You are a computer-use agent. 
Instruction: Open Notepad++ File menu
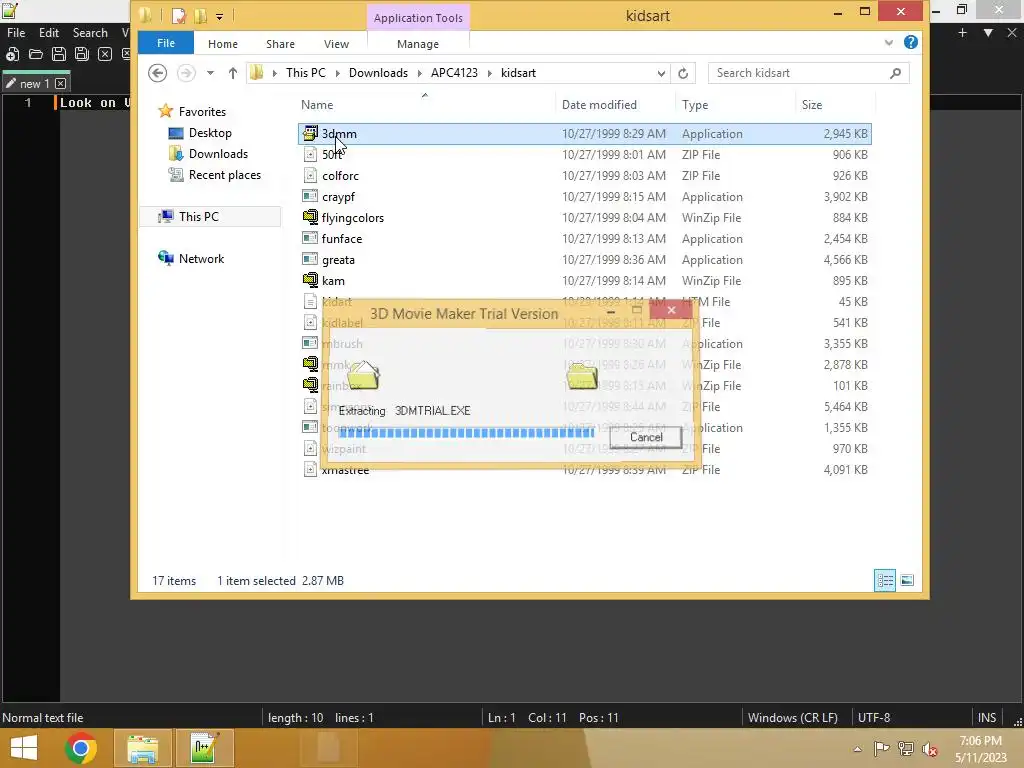coord(16,33)
